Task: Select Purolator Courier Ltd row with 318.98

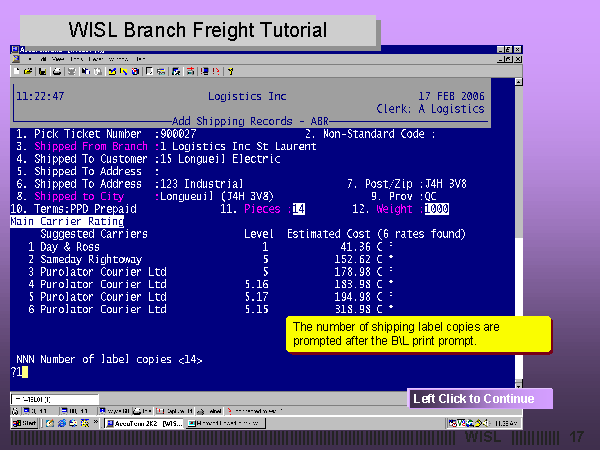Action: 209,309
